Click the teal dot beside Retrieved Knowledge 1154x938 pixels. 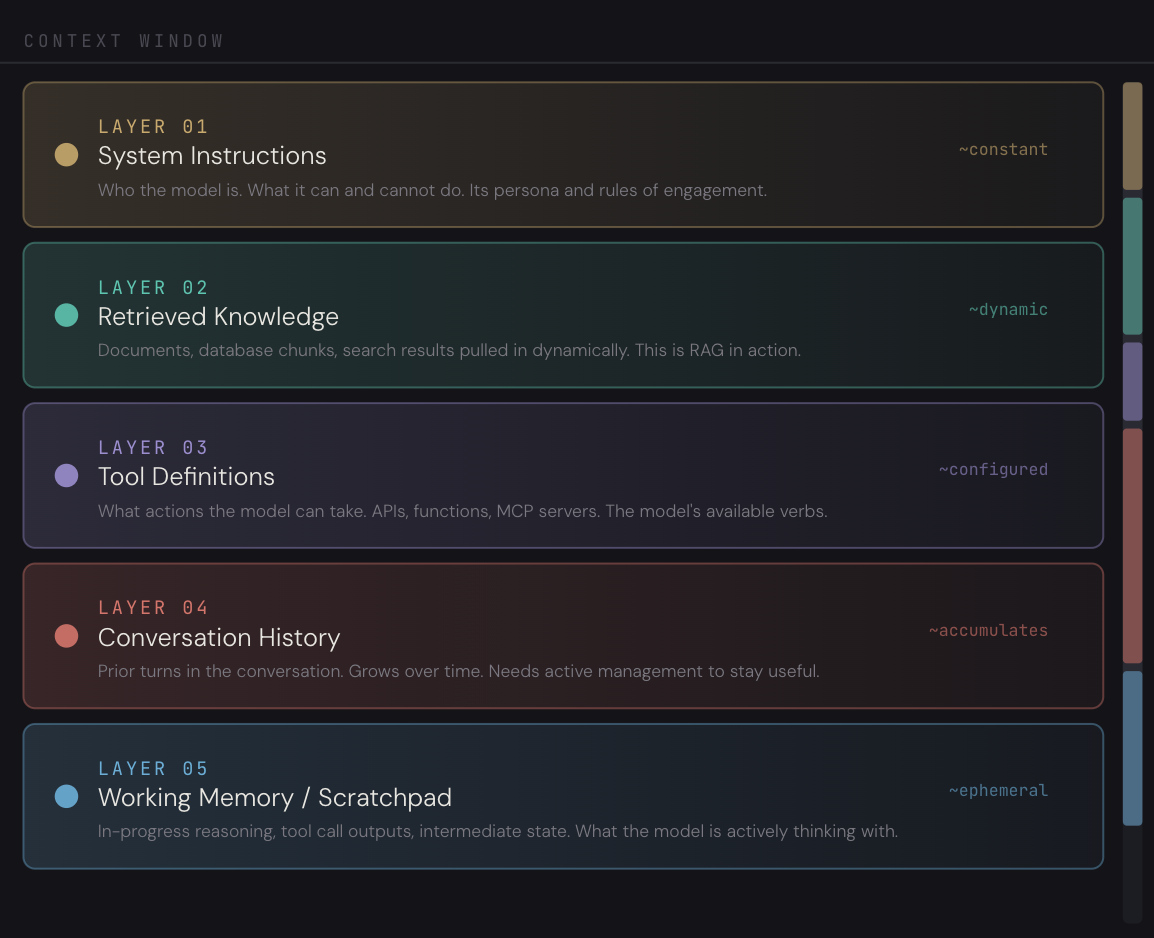point(66,315)
